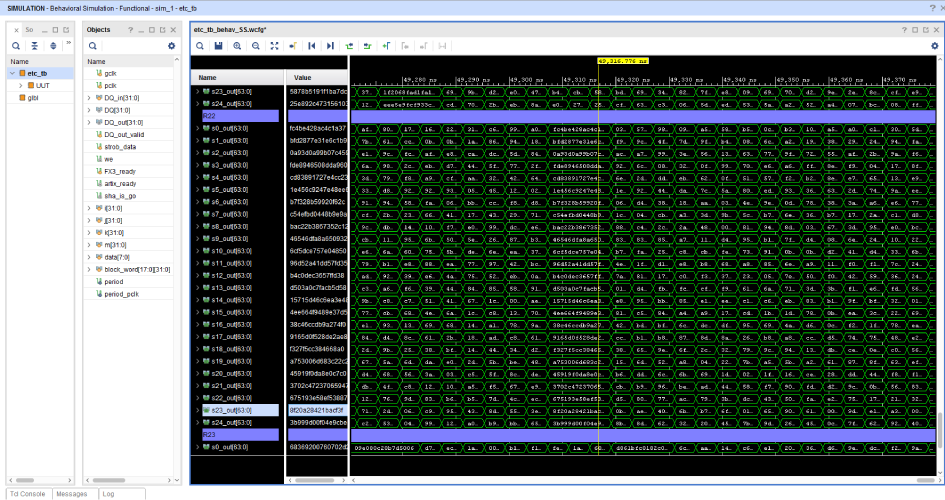Select the glbl scope item
Viewport: 945px width, 500px height.
click(x=33, y=98)
